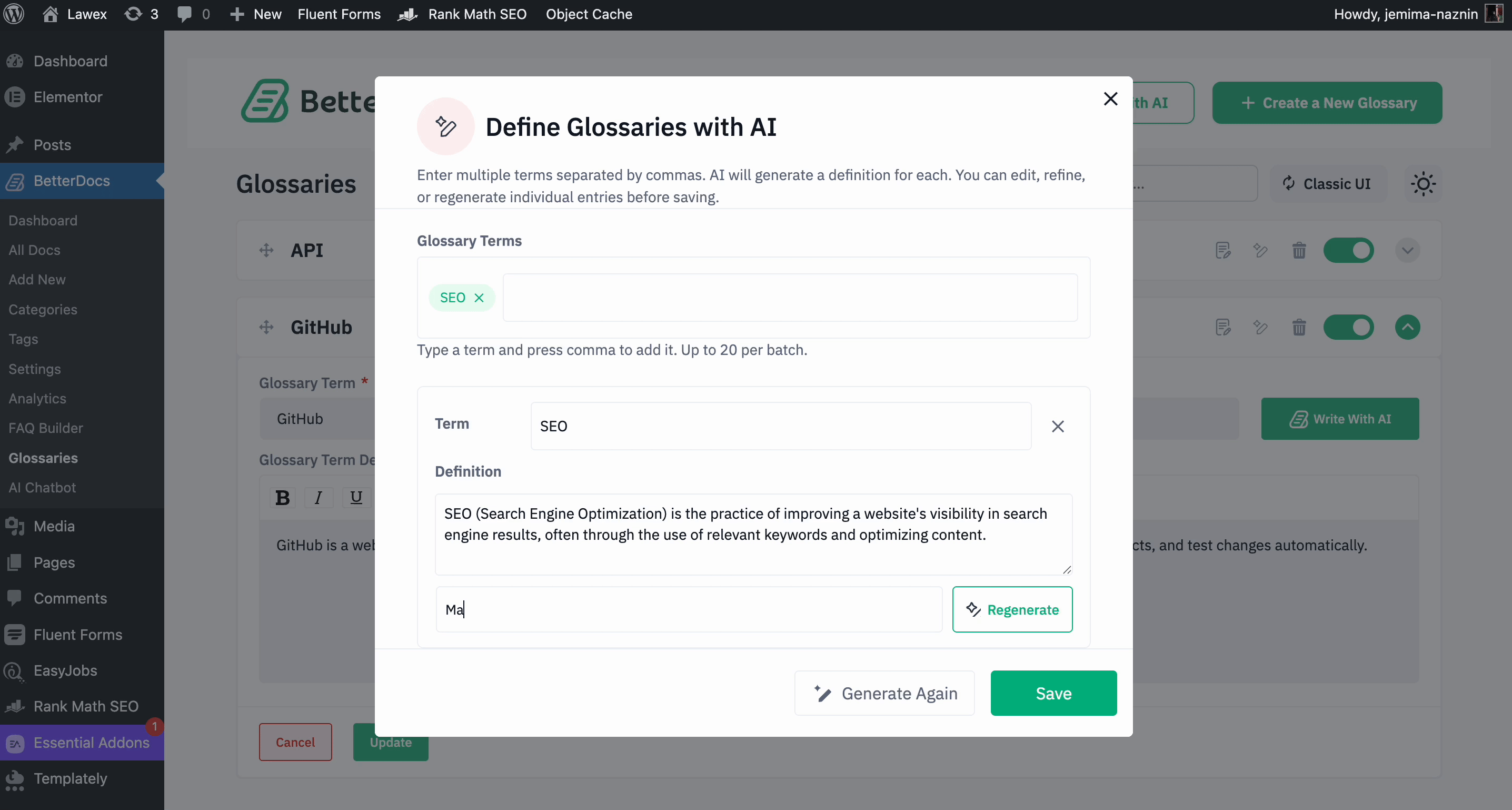This screenshot has height=810, width=1512.
Task: Click the Update button
Action: (390, 742)
